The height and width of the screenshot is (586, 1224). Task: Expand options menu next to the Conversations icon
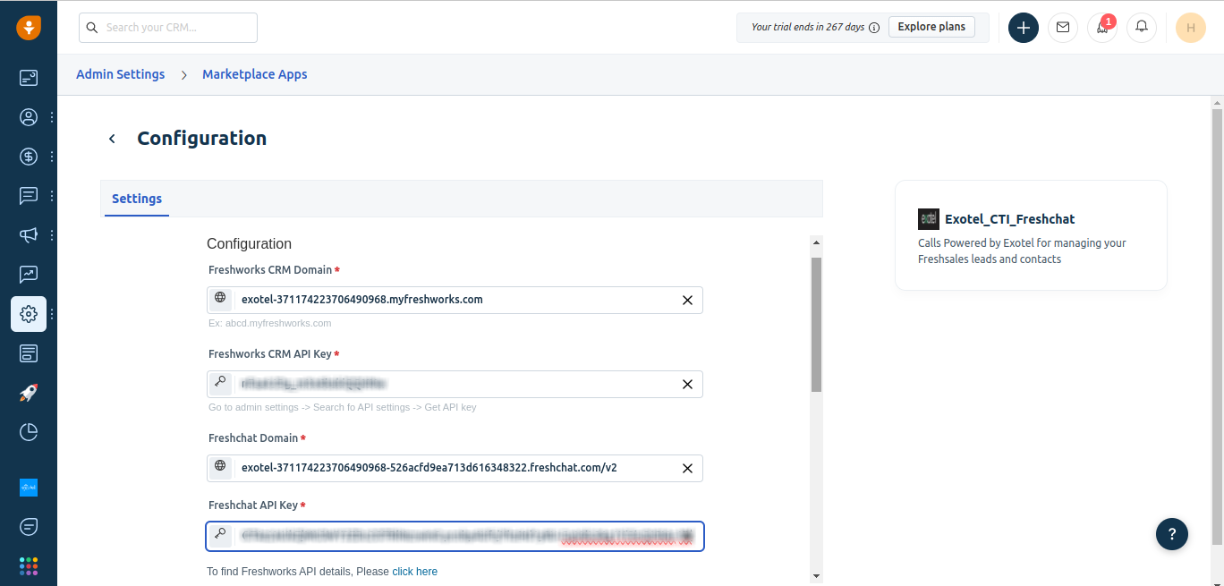tap(52, 195)
